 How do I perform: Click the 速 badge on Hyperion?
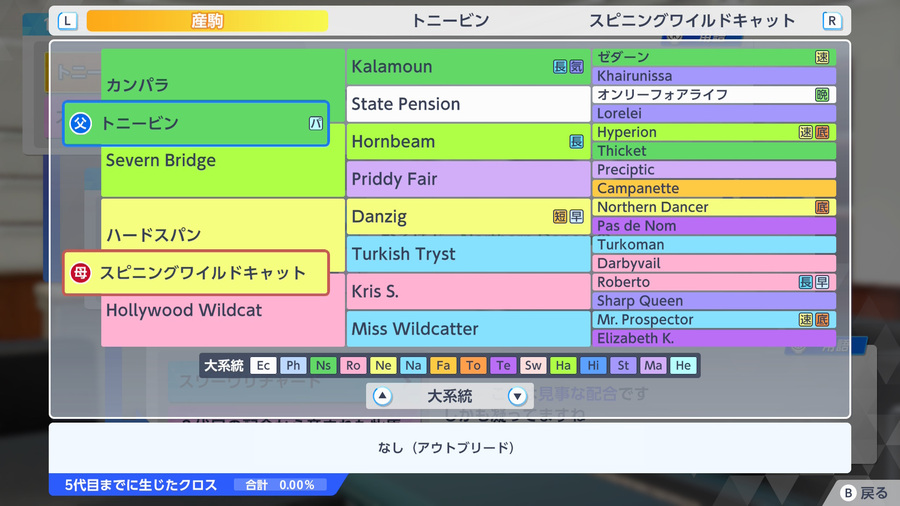pyautogui.click(x=805, y=133)
